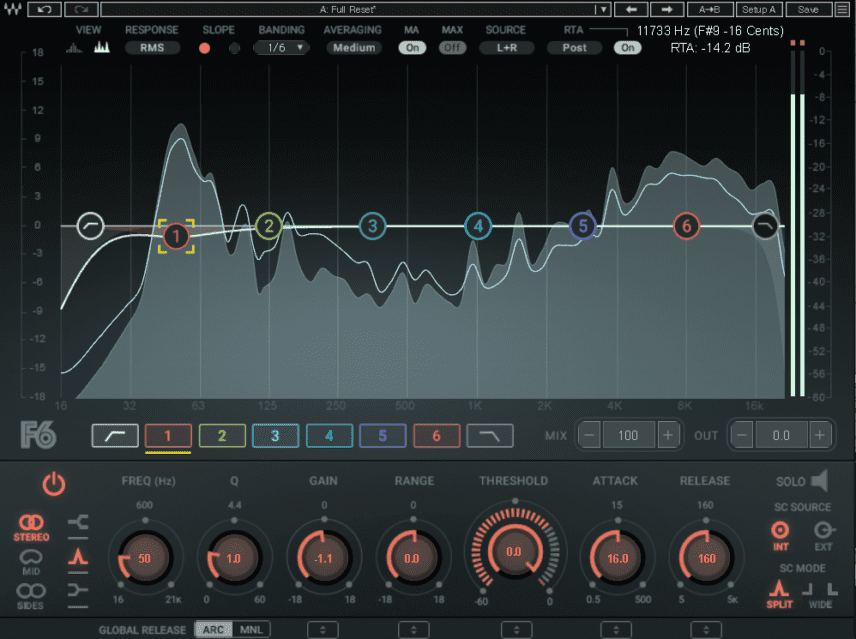Select band 4 node on graph

[x=478, y=226]
